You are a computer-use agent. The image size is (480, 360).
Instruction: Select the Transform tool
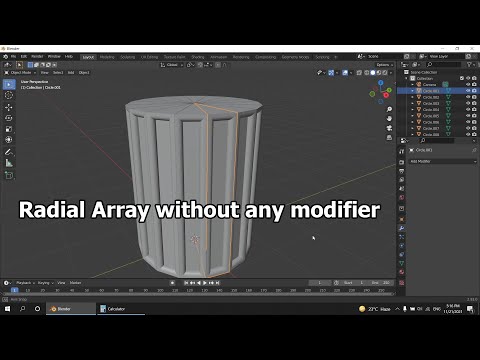[9, 140]
